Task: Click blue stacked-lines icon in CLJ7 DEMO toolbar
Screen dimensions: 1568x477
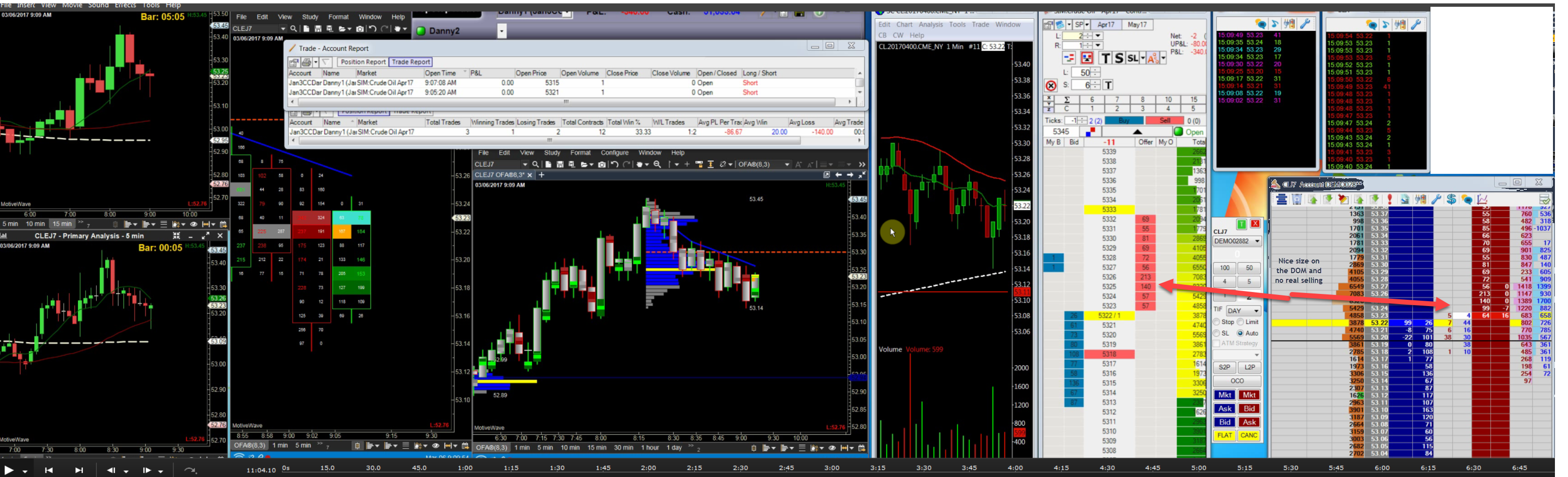Action: click(1281, 200)
